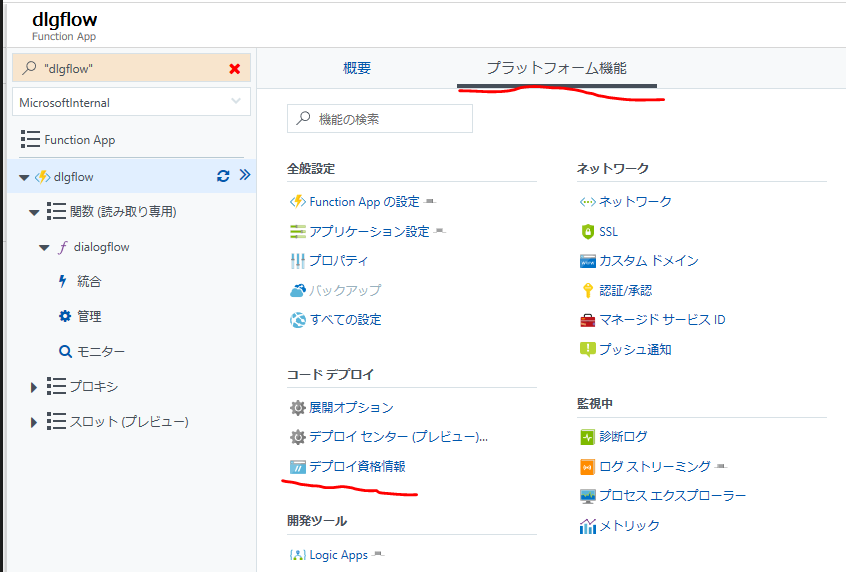Collapse the dialogflow function node
The width and height of the screenshot is (846, 572).
click(x=44, y=248)
